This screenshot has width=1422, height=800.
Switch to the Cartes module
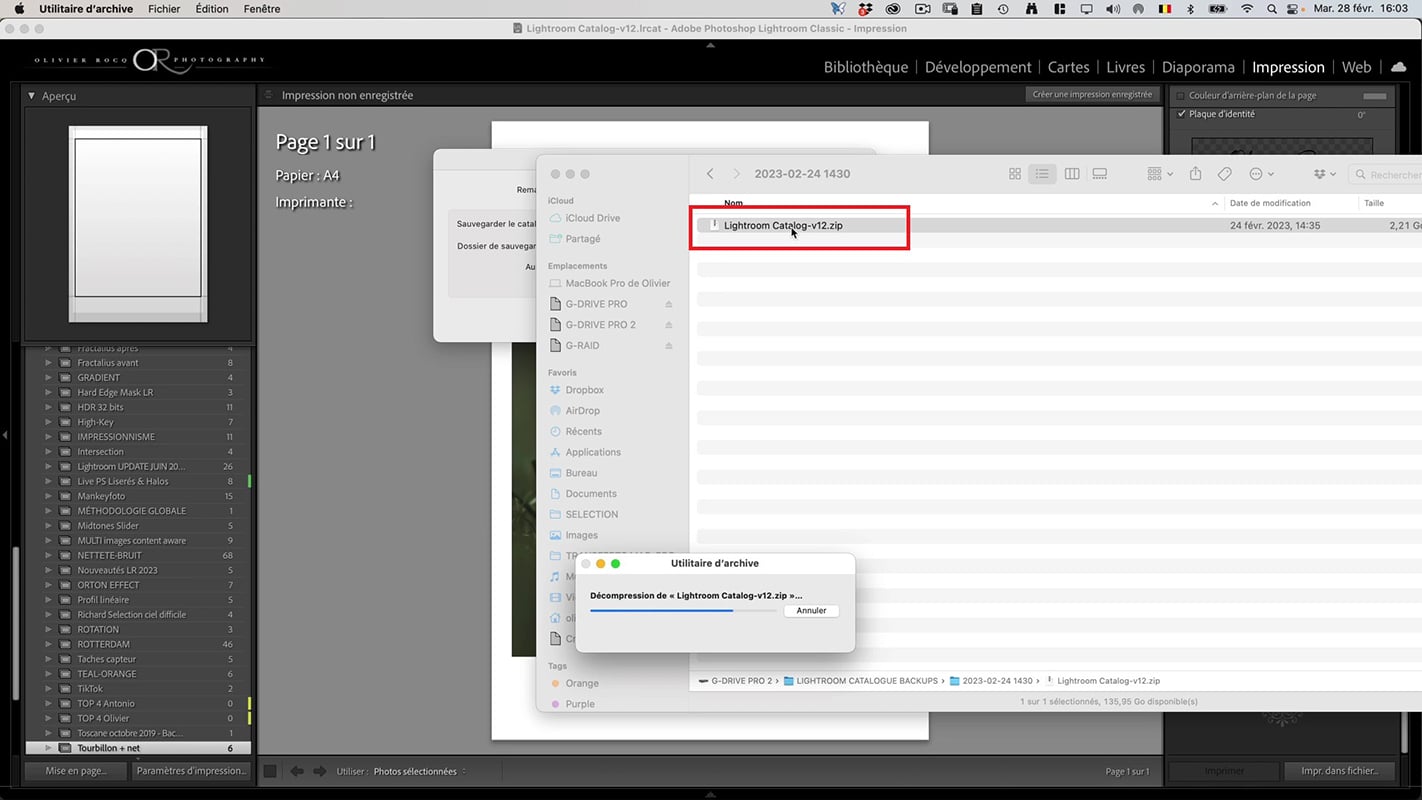[x=1068, y=67]
